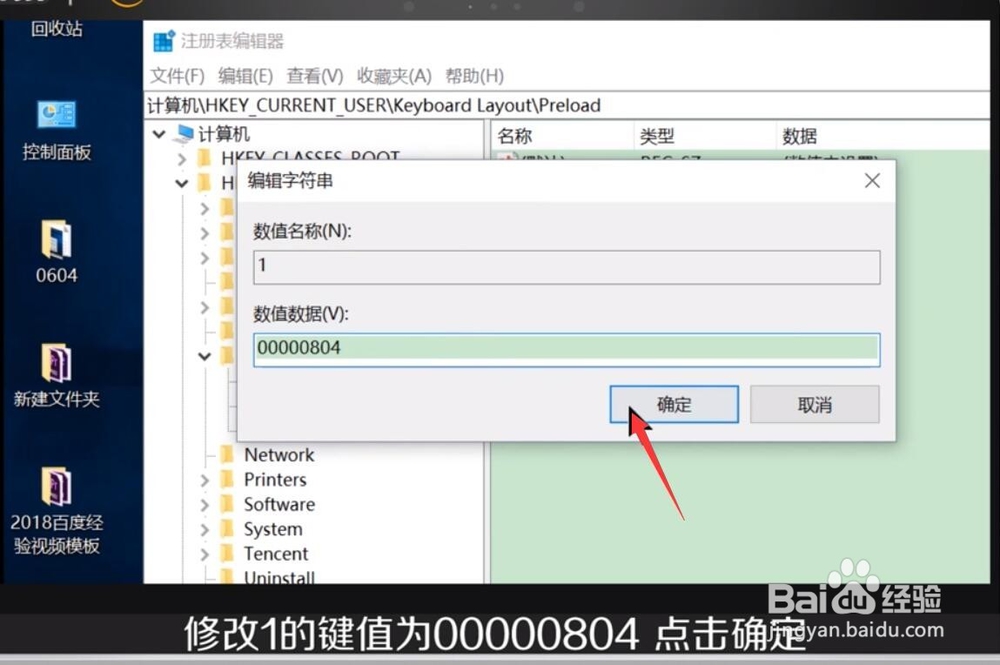Select the 控制面板 desktop icon
The width and height of the screenshot is (1000, 665).
57,131
